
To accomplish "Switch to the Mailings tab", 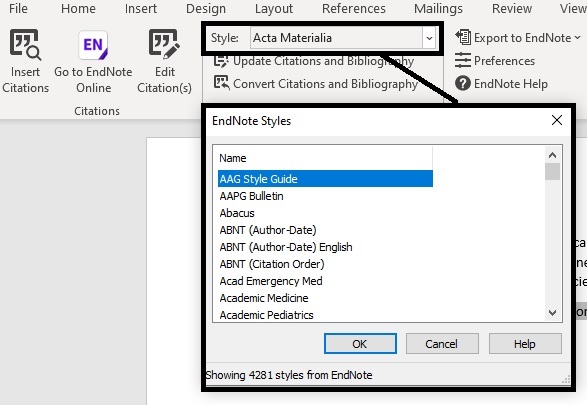I will tap(438, 8).
